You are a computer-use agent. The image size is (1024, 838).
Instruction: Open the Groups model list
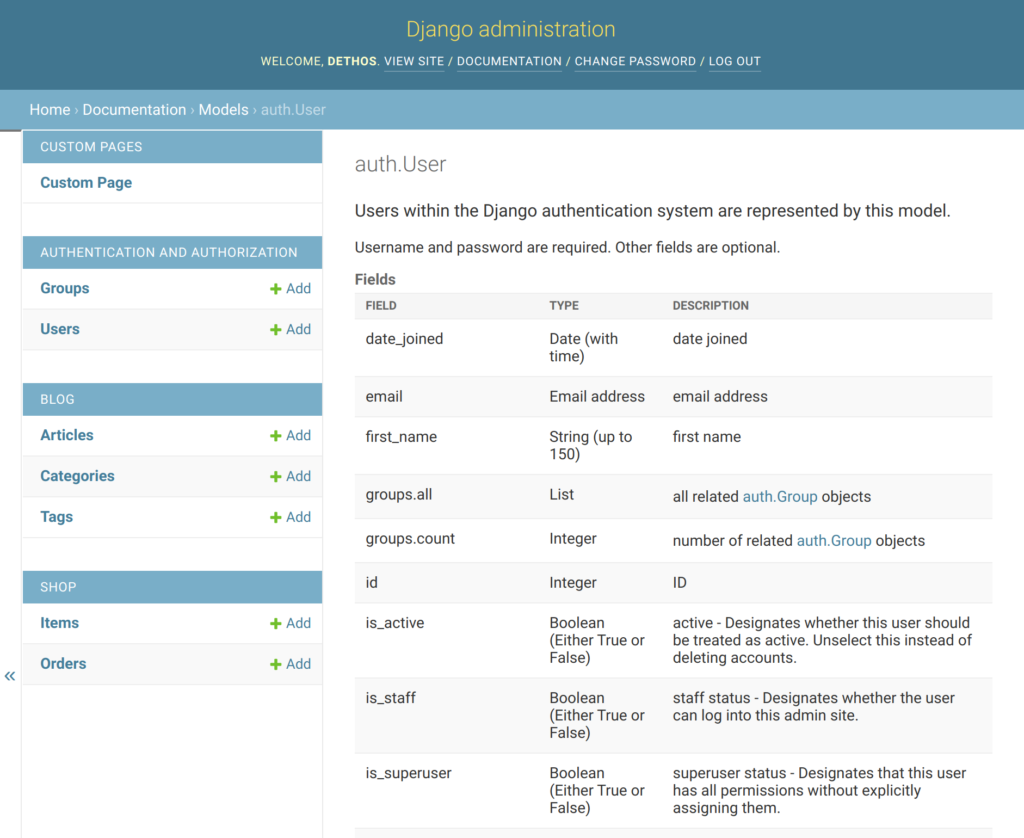pyautogui.click(x=65, y=289)
